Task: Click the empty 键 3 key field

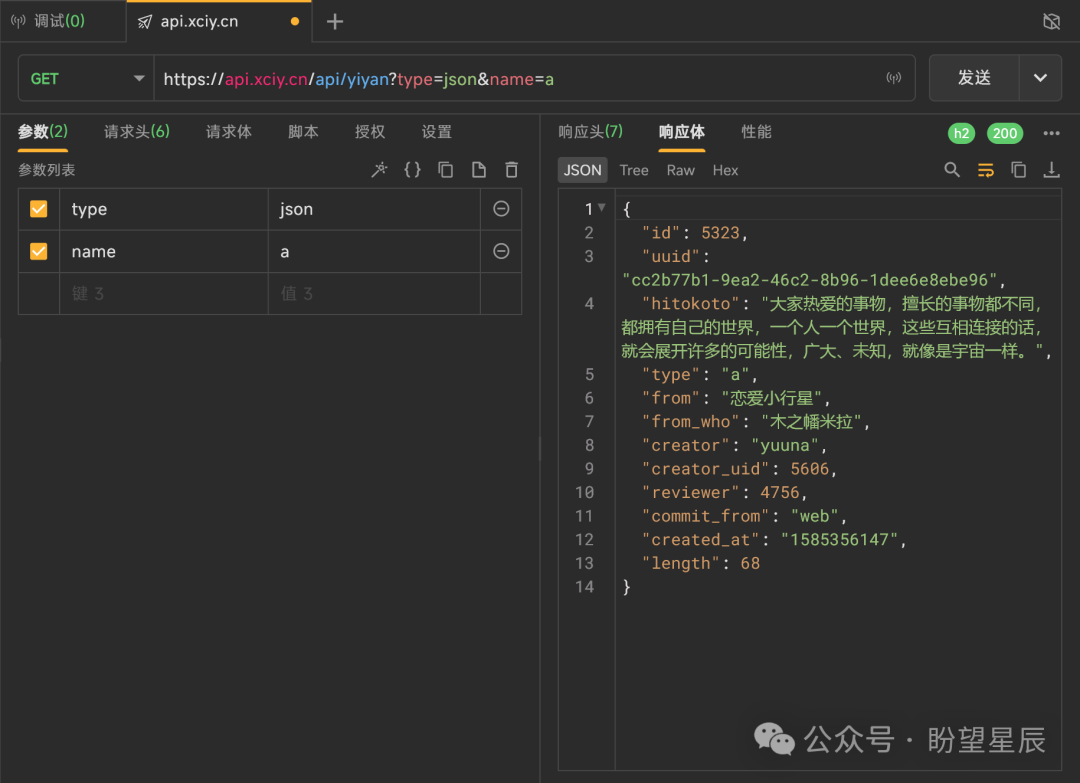Action: [x=164, y=294]
